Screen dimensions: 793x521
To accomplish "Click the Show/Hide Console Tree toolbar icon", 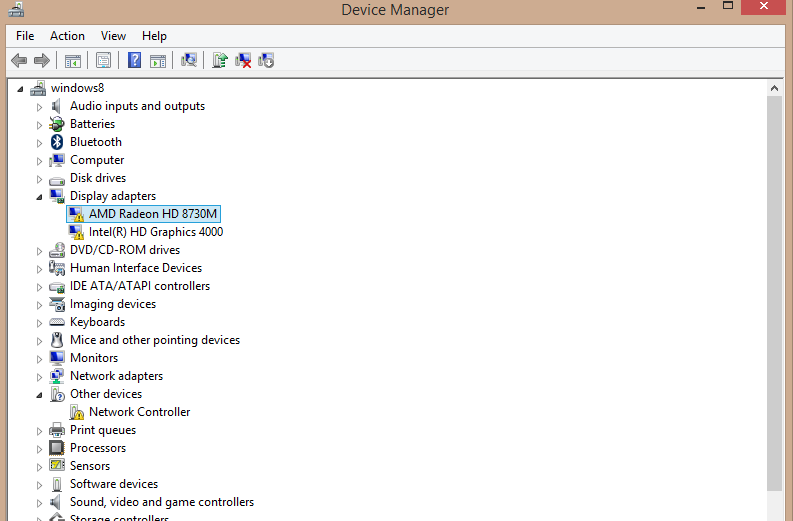I will 73,61.
